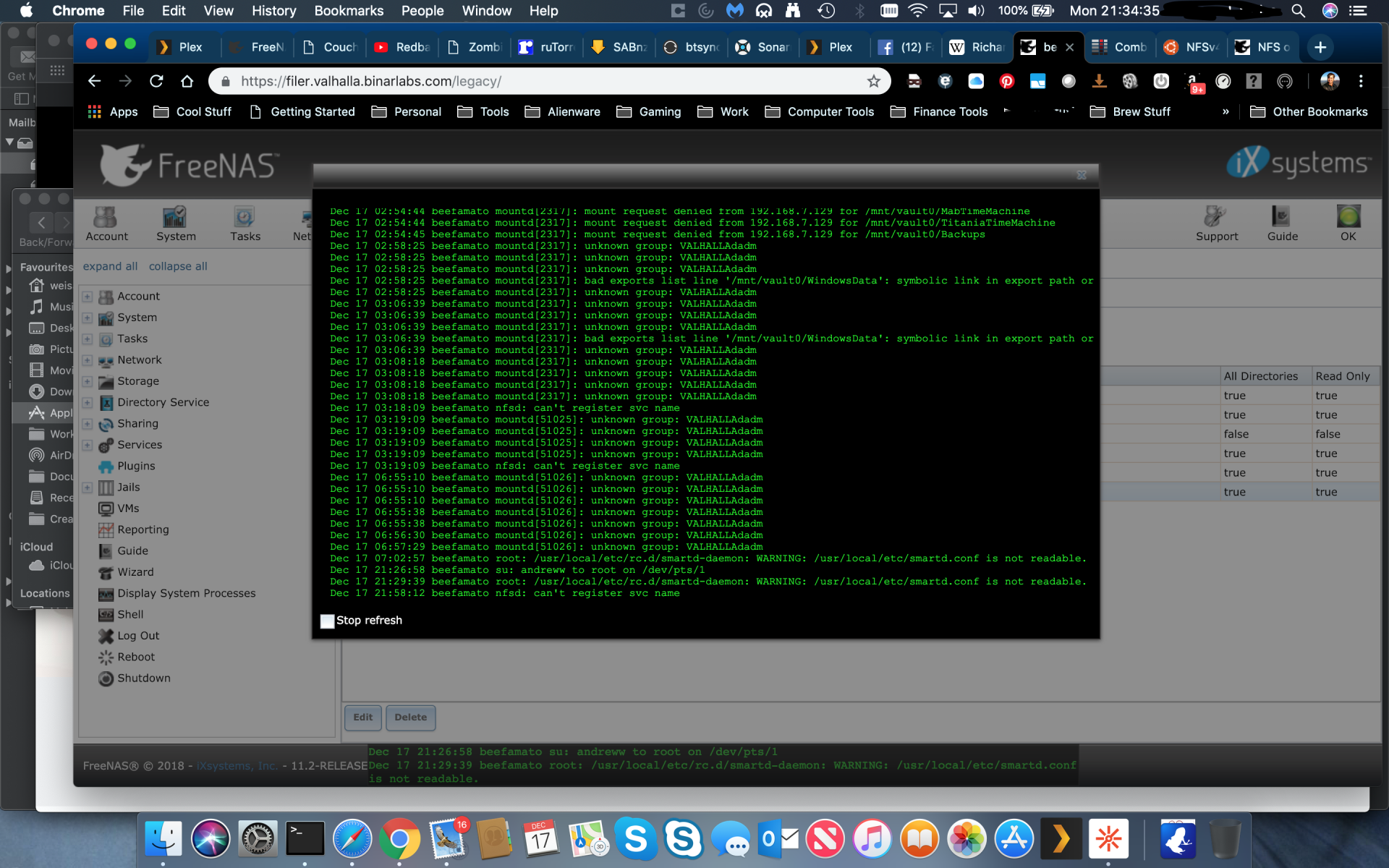Expand the Account tree node
This screenshot has width=1389, height=868.
click(87, 297)
